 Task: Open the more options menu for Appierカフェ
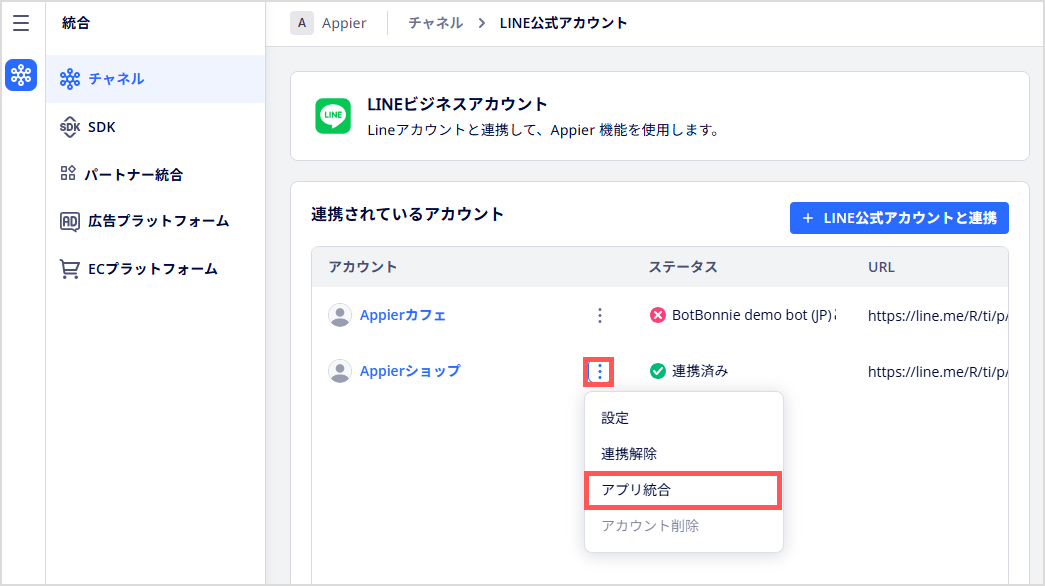600,315
